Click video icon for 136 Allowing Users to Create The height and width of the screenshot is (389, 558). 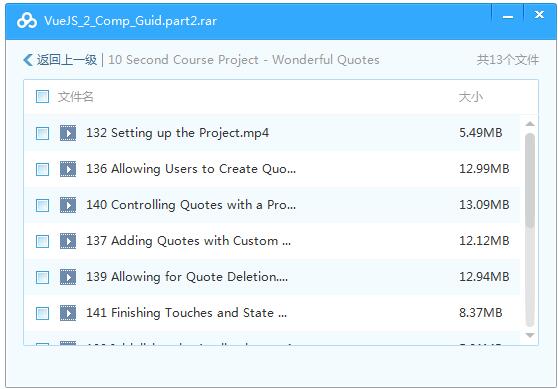(68, 169)
